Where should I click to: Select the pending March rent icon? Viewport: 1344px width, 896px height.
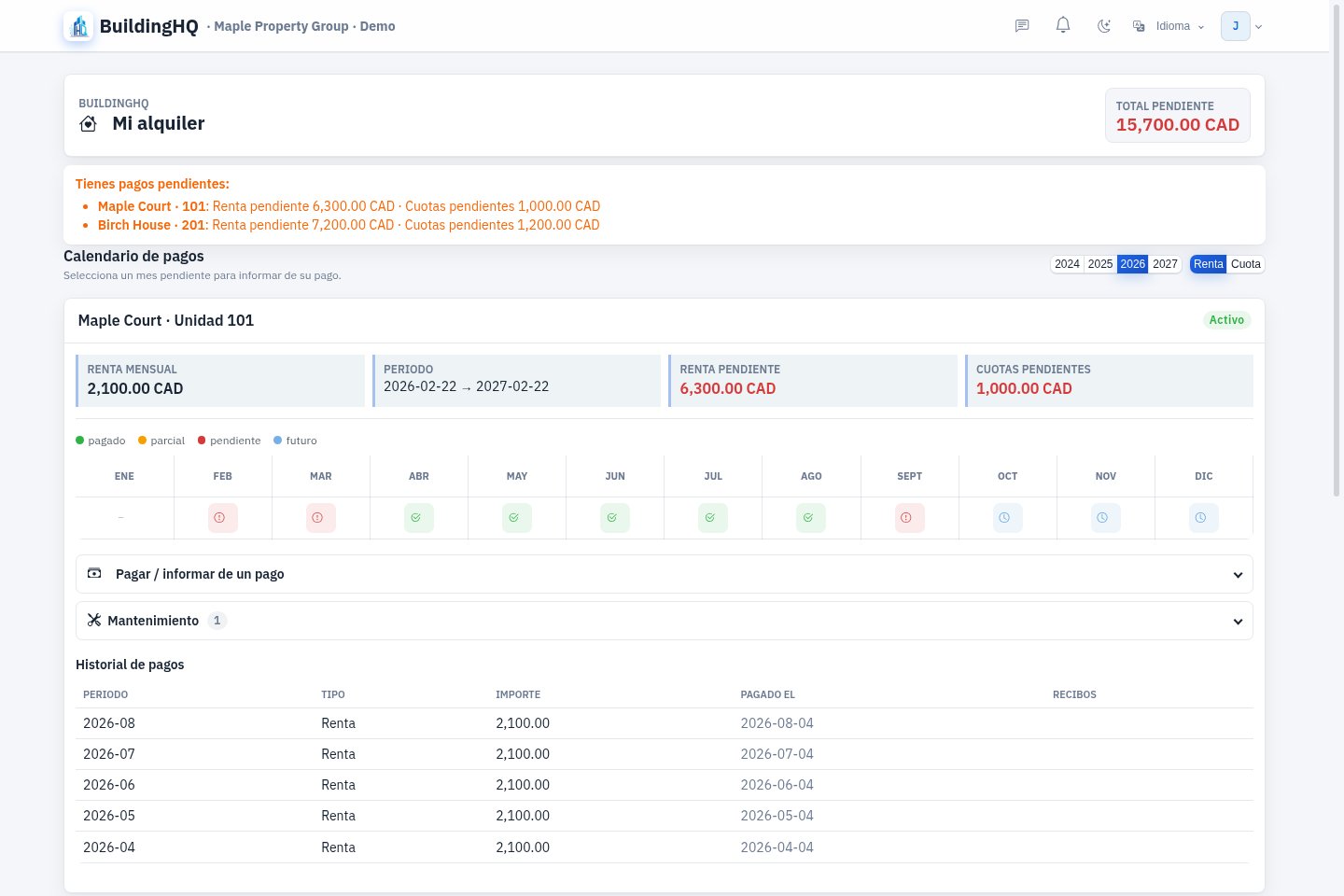(x=321, y=518)
